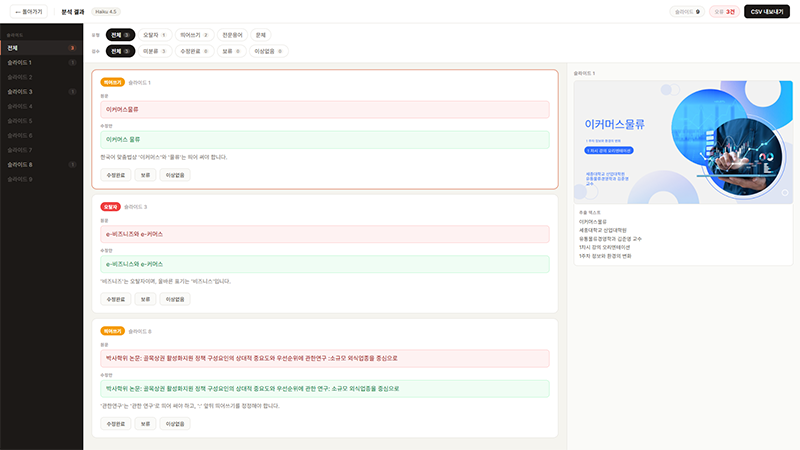The height and width of the screenshot is (450, 800).
Task: Click original 박사학위 논문 text in red field
Action: point(325,358)
